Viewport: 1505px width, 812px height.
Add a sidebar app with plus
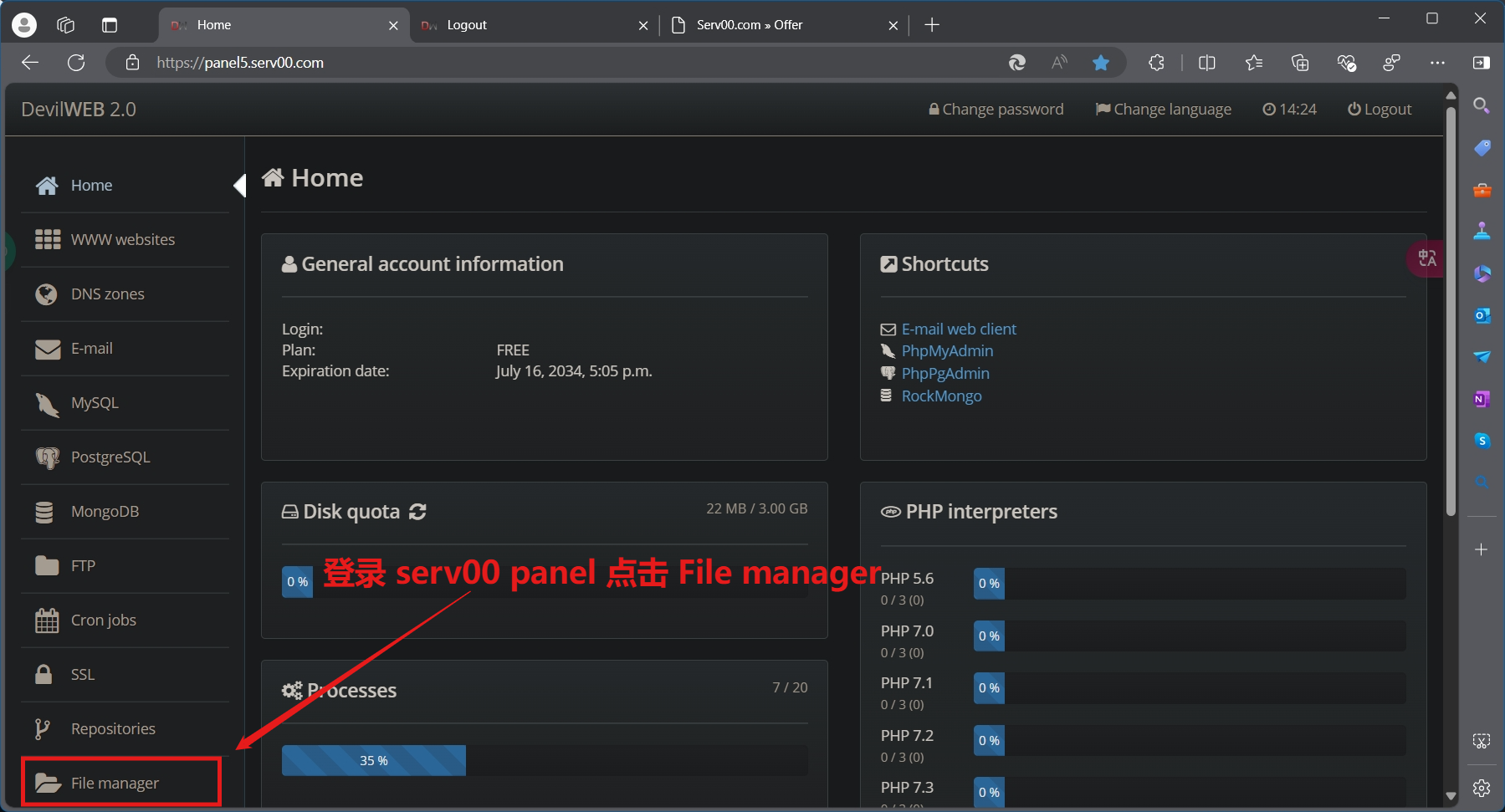(1482, 549)
